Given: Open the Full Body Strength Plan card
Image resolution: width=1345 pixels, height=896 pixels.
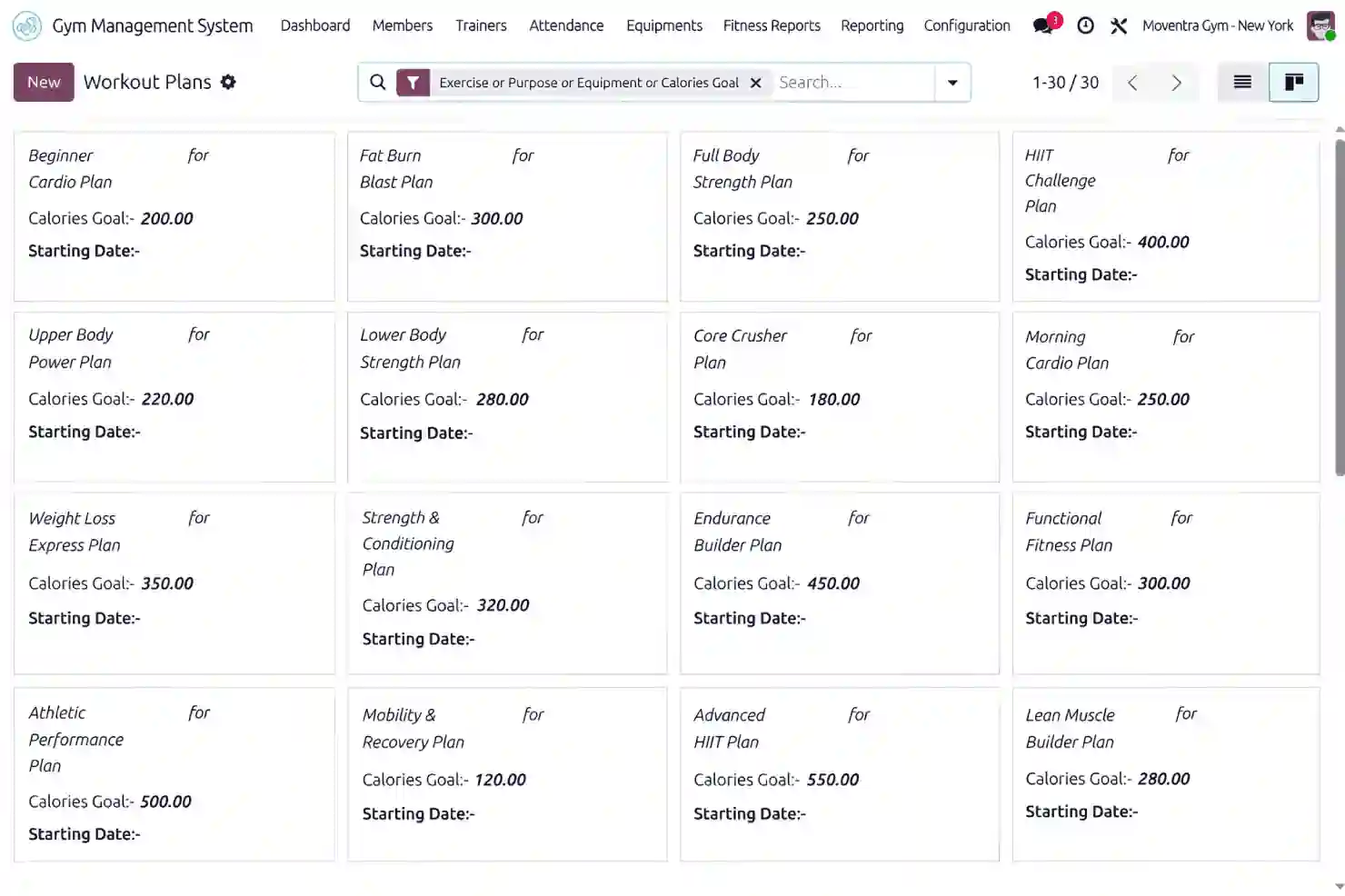Looking at the screenshot, I should pos(840,216).
